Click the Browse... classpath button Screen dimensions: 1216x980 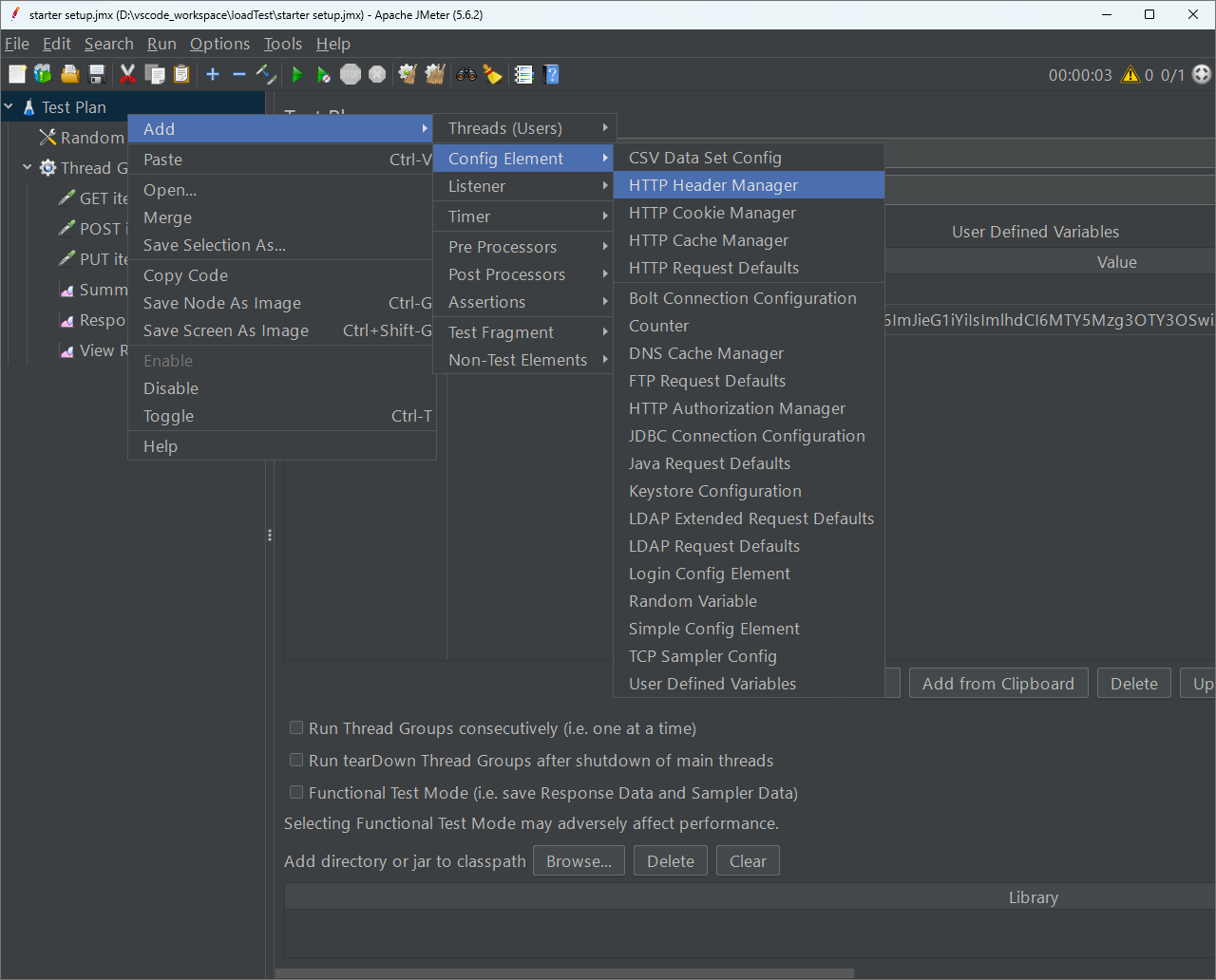[579, 861]
